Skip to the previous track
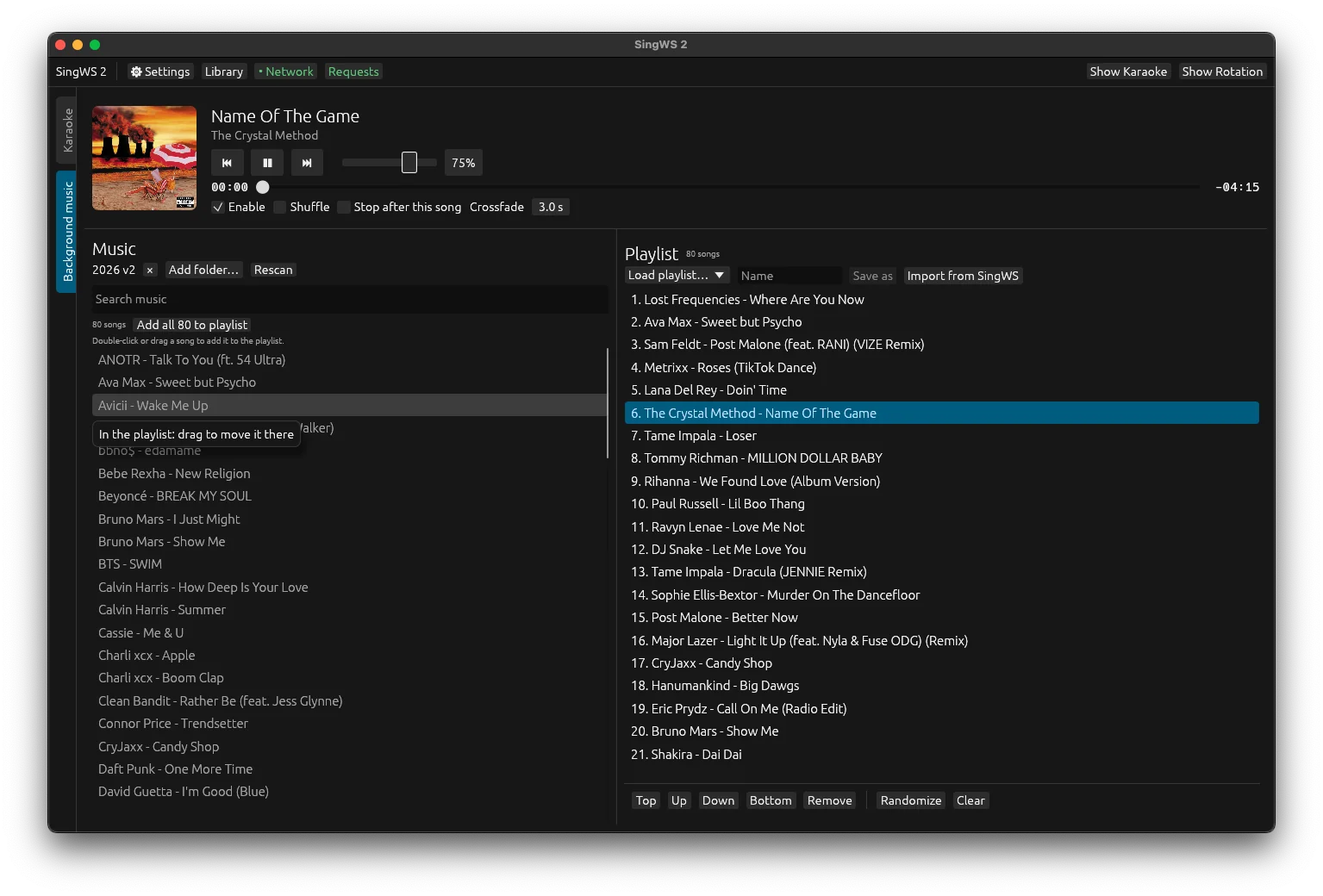 pos(227,163)
